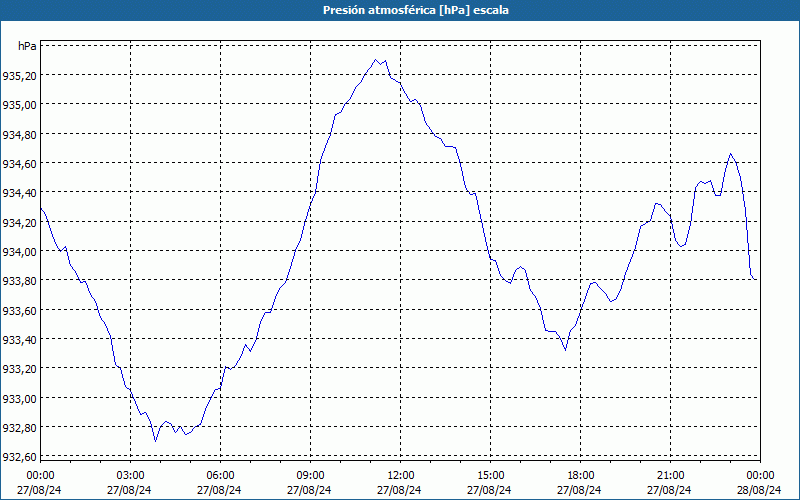The image size is (800, 500).
Task: Click the 28/08/24 date label
Action: pos(759,490)
